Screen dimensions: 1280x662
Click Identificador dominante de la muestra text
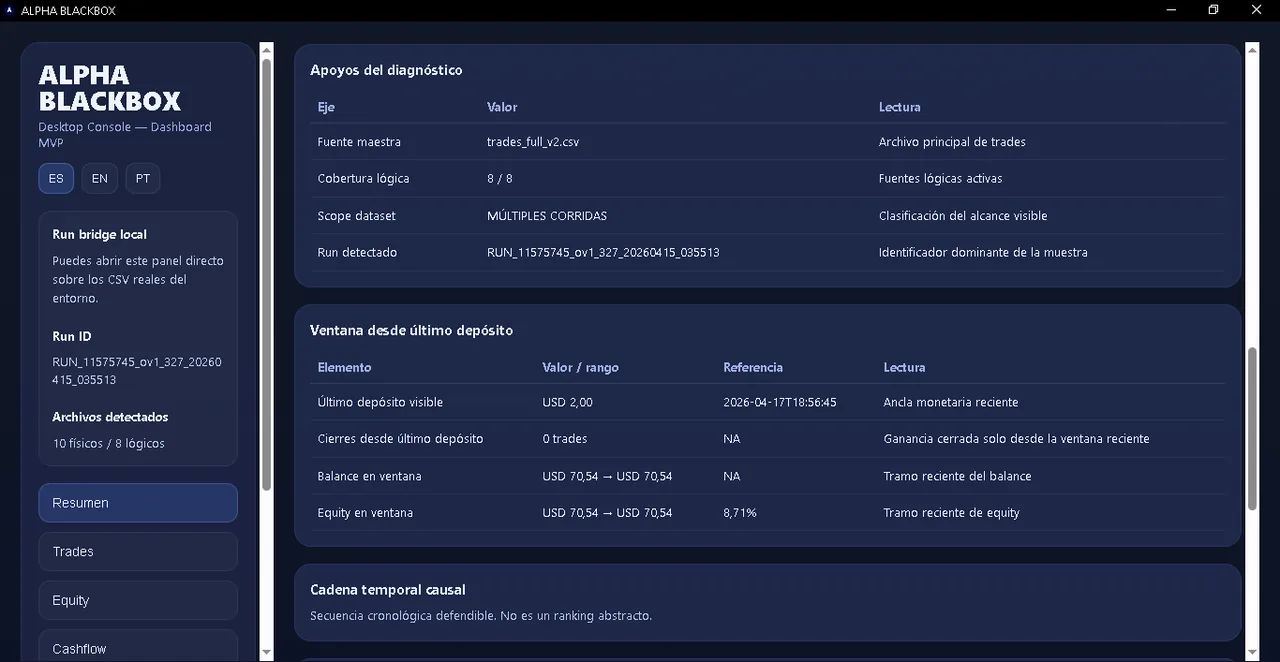click(x=983, y=252)
